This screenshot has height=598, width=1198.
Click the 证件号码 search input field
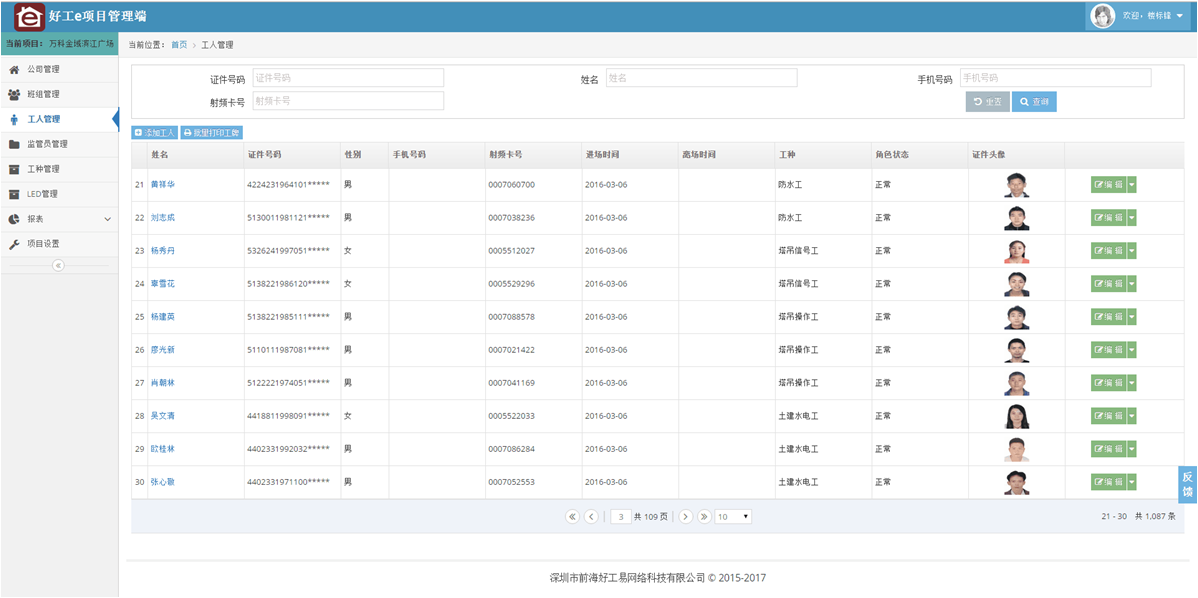click(347, 78)
